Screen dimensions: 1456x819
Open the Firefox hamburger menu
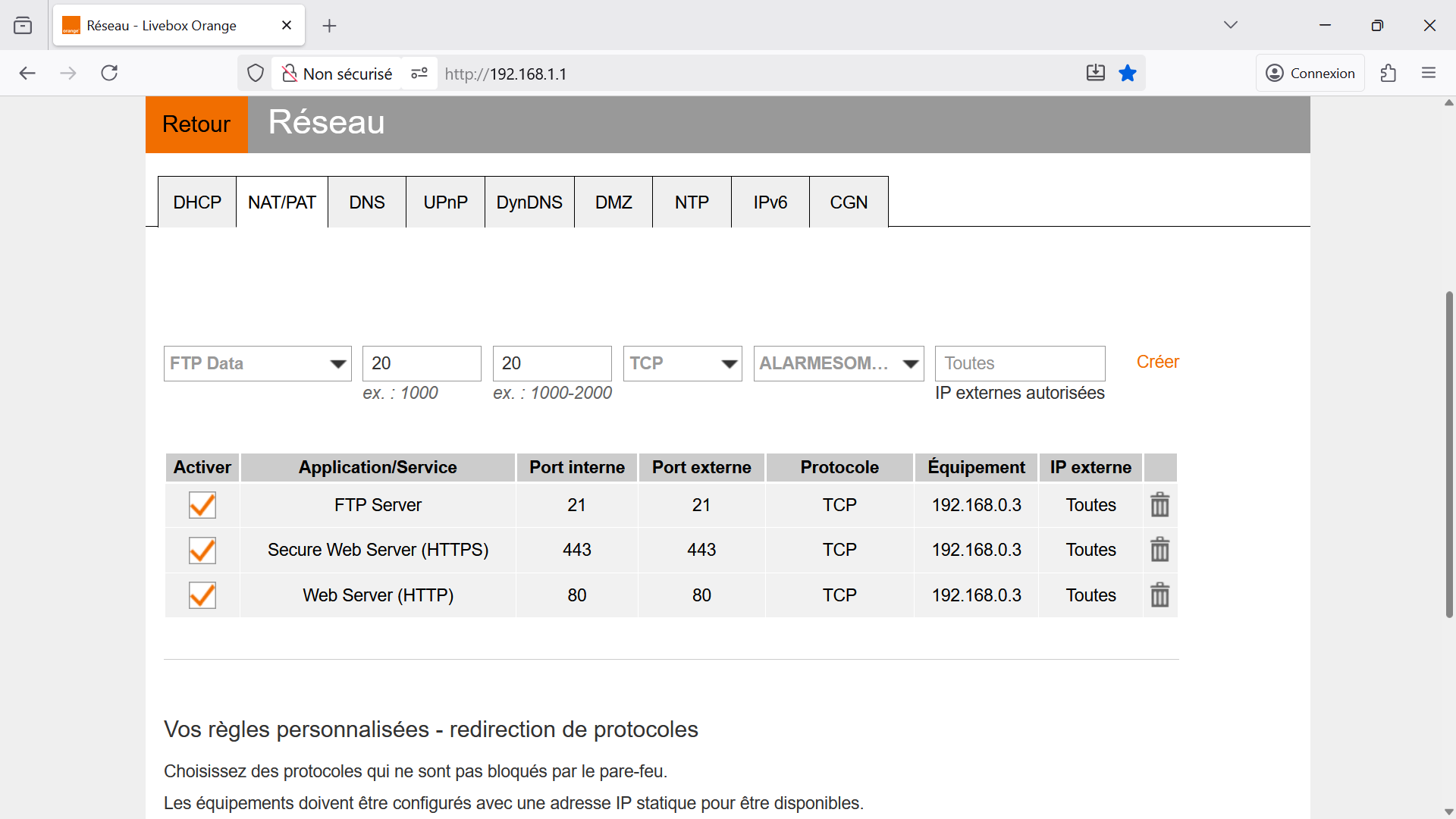click(1429, 74)
